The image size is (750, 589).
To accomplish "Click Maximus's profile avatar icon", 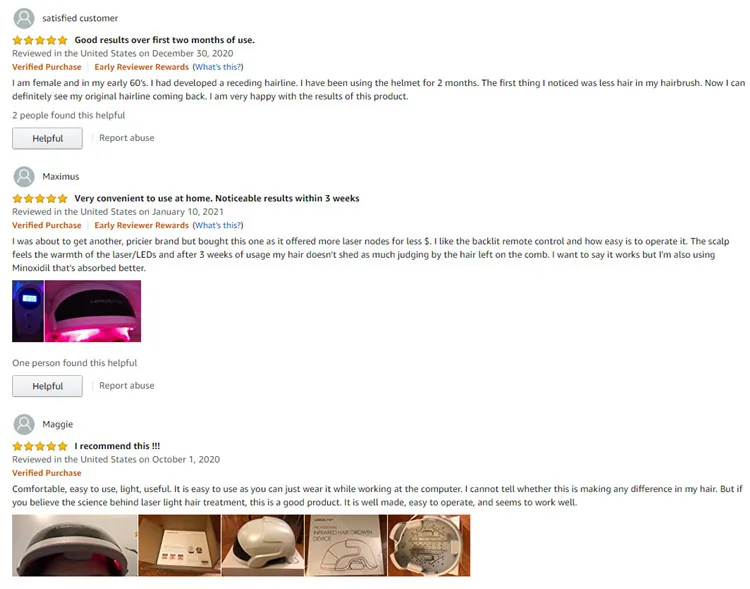I will tap(24, 177).
